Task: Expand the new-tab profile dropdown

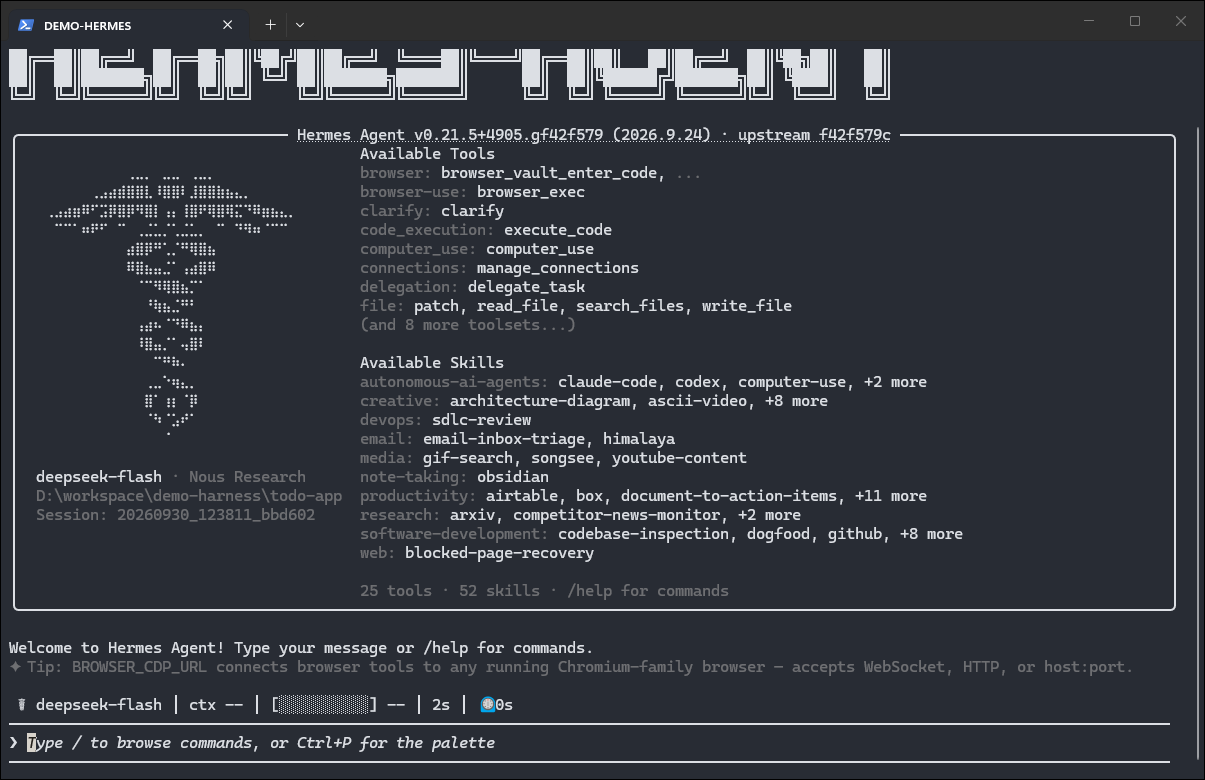Action: point(300,25)
